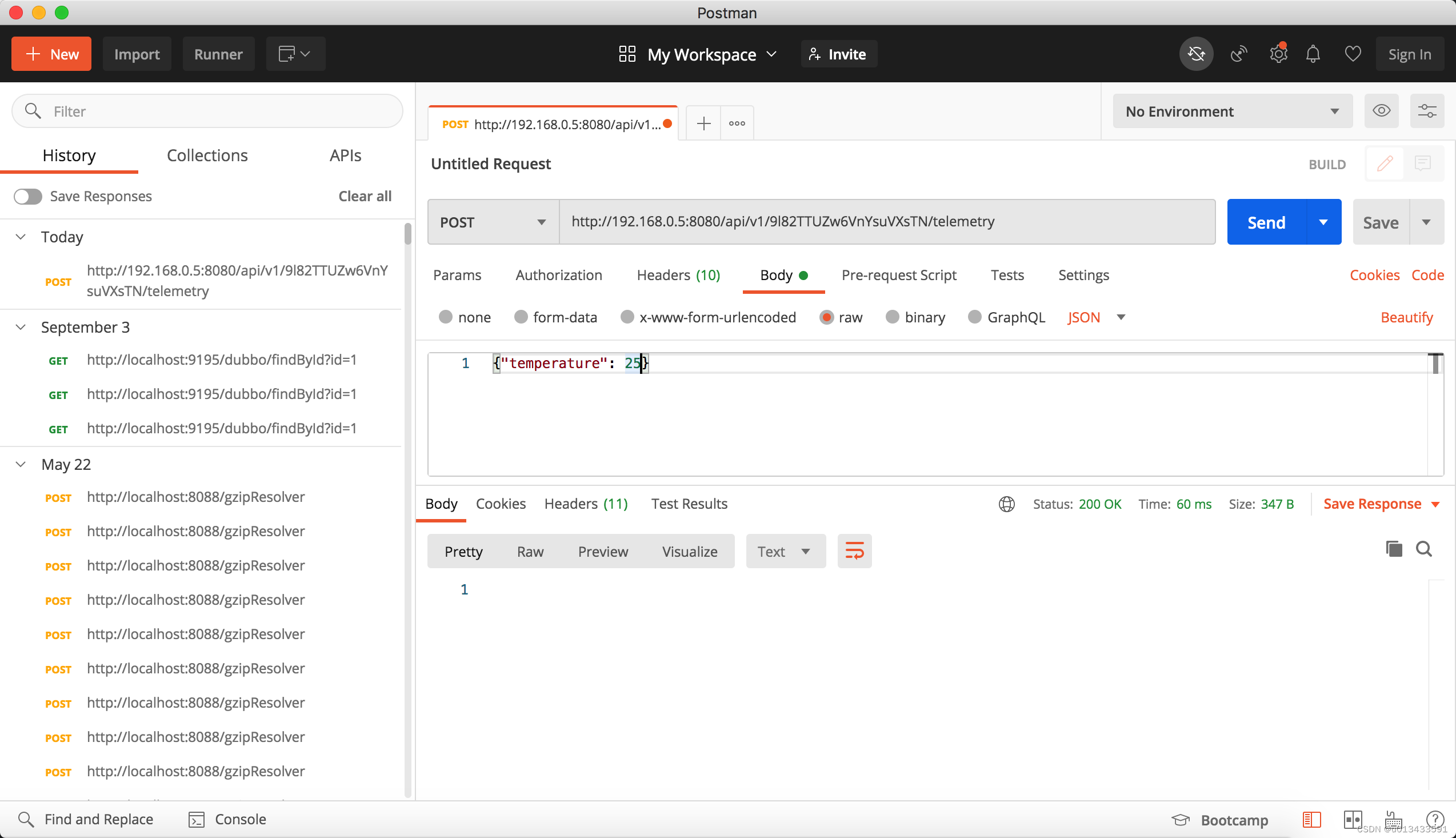This screenshot has width=1456, height=838.
Task: Open the notifications bell icon
Action: [x=1313, y=54]
